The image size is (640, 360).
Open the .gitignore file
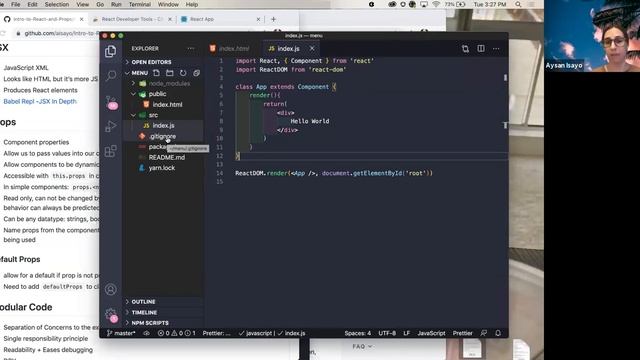[162, 136]
